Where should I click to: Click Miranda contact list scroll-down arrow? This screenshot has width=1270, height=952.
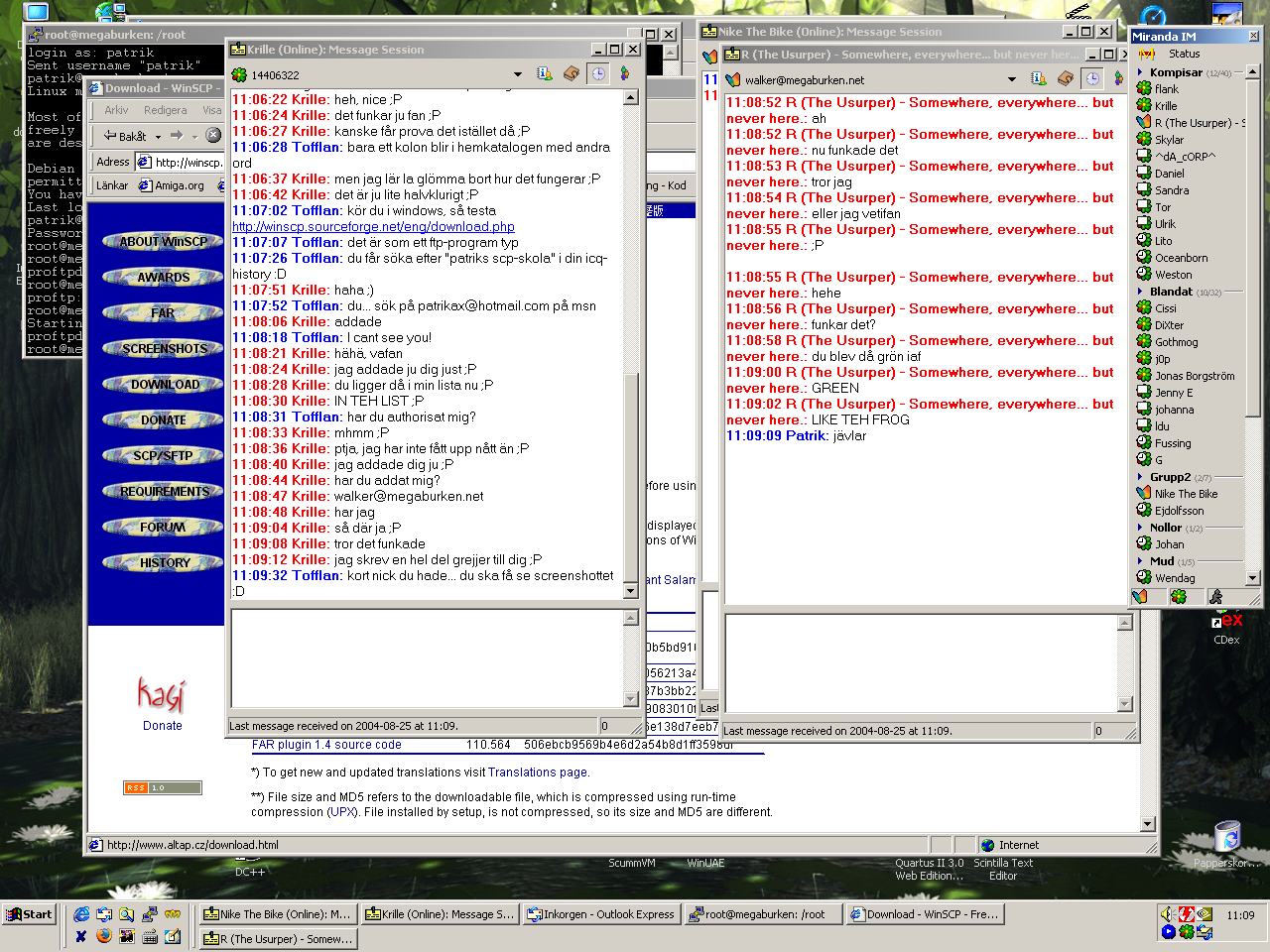coord(1252,577)
